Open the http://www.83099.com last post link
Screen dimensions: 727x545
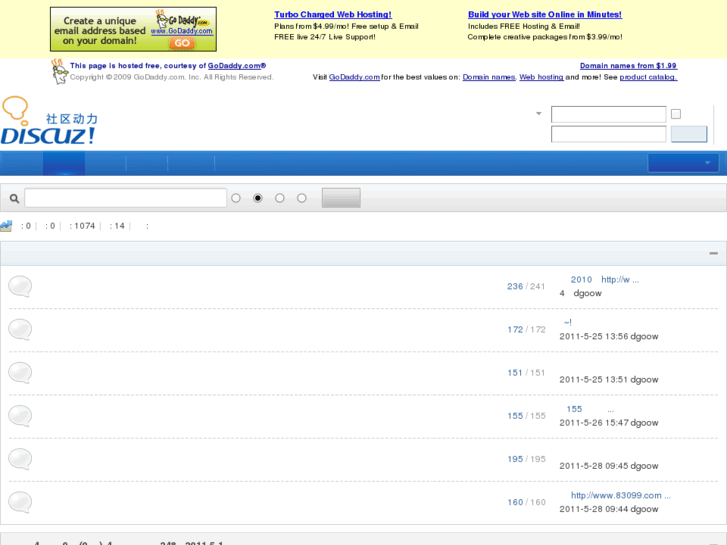pos(620,495)
